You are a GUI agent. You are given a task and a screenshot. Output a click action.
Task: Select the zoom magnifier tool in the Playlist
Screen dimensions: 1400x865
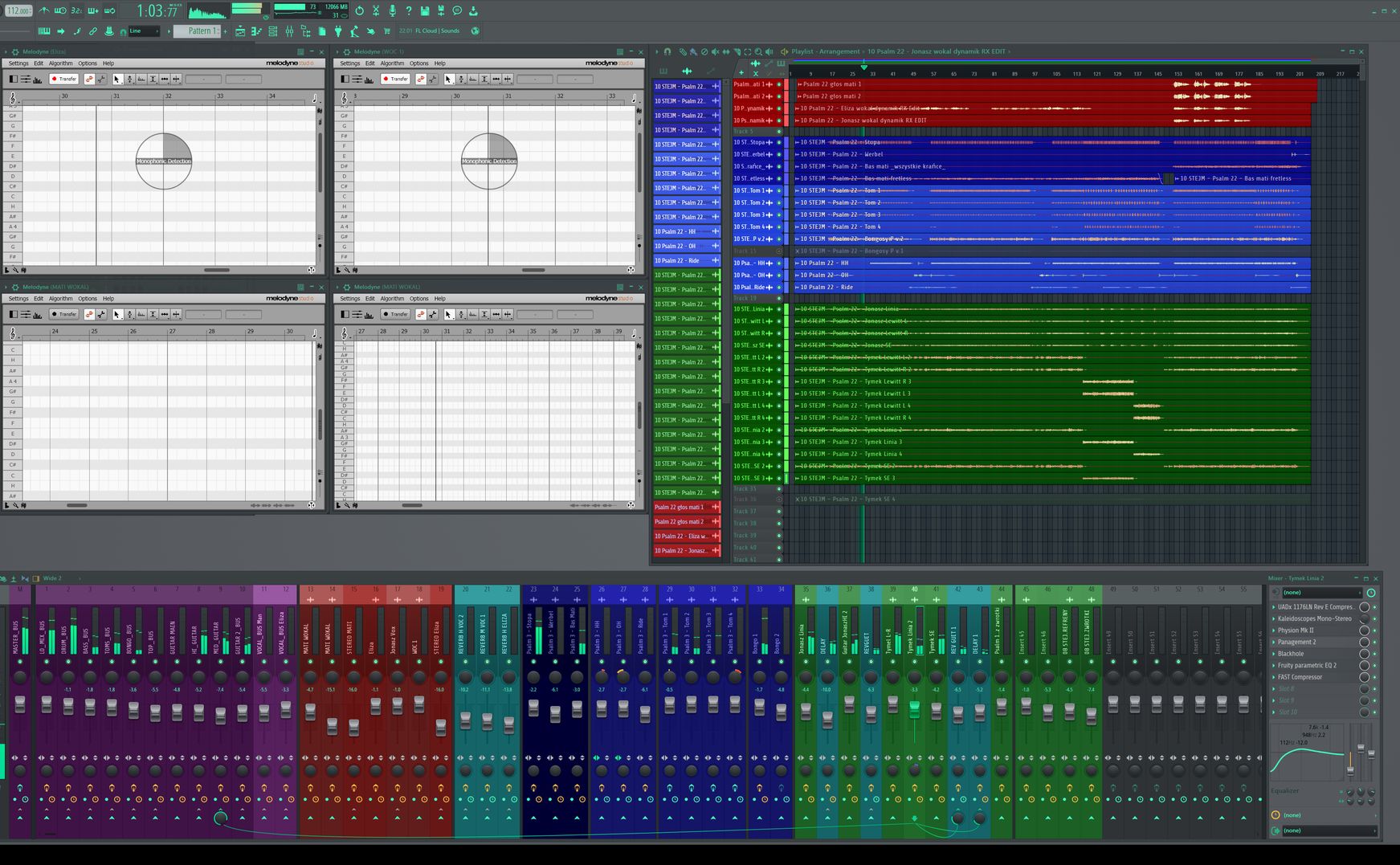tap(758, 51)
